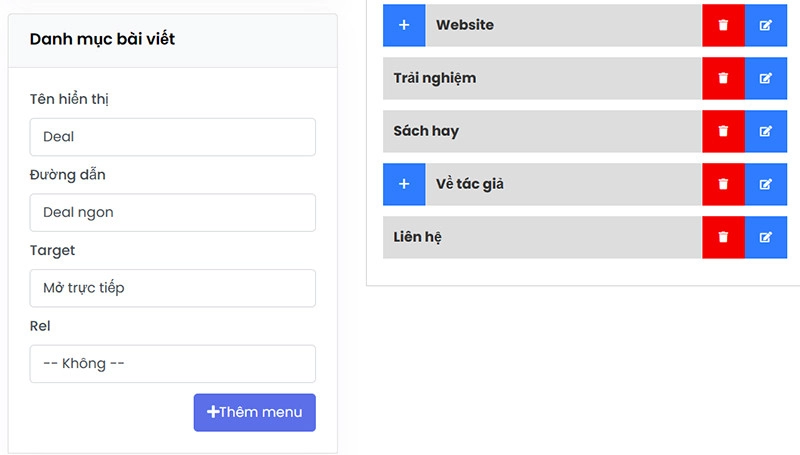Focus the Tên hiển thị input field

(172, 137)
